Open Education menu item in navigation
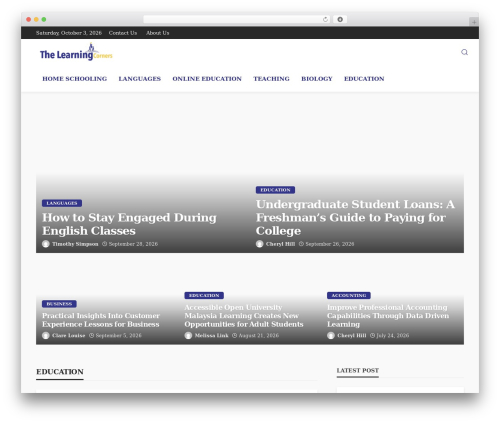This screenshot has width=500, height=423. [364, 79]
